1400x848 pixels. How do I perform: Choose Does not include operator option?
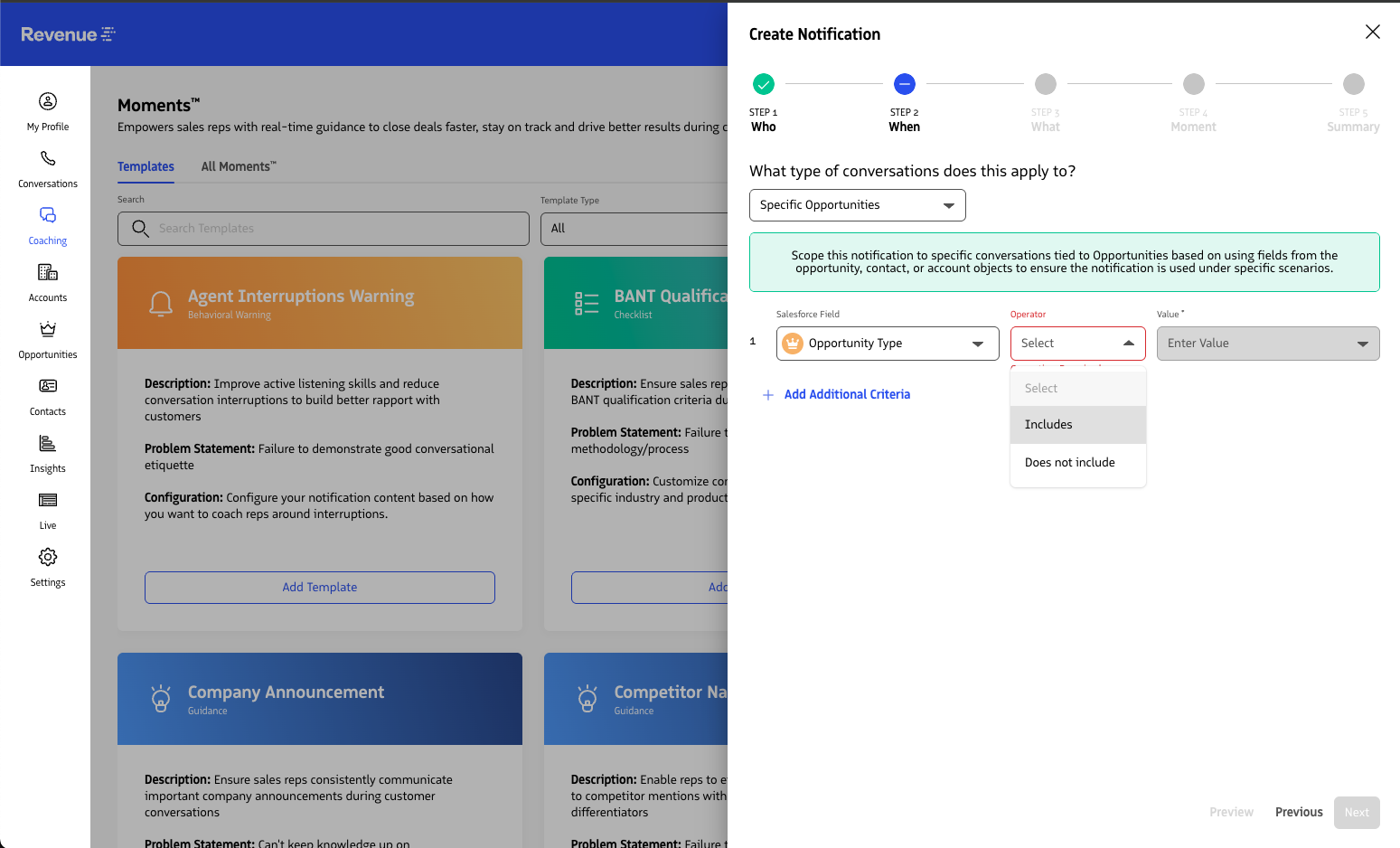click(1077, 463)
